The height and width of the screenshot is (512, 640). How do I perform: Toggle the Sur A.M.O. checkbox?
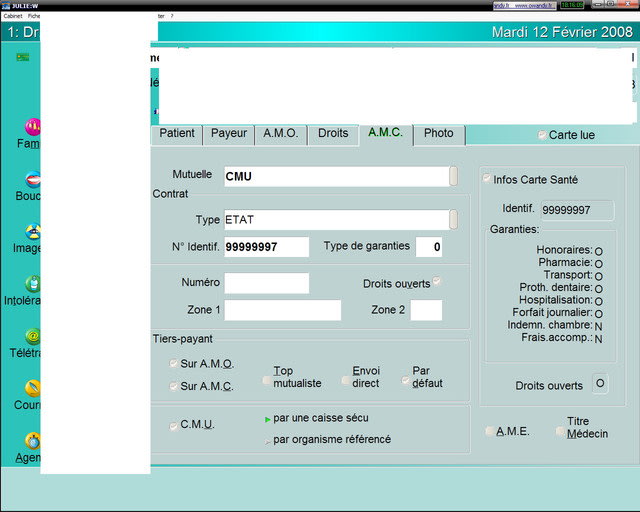174,364
